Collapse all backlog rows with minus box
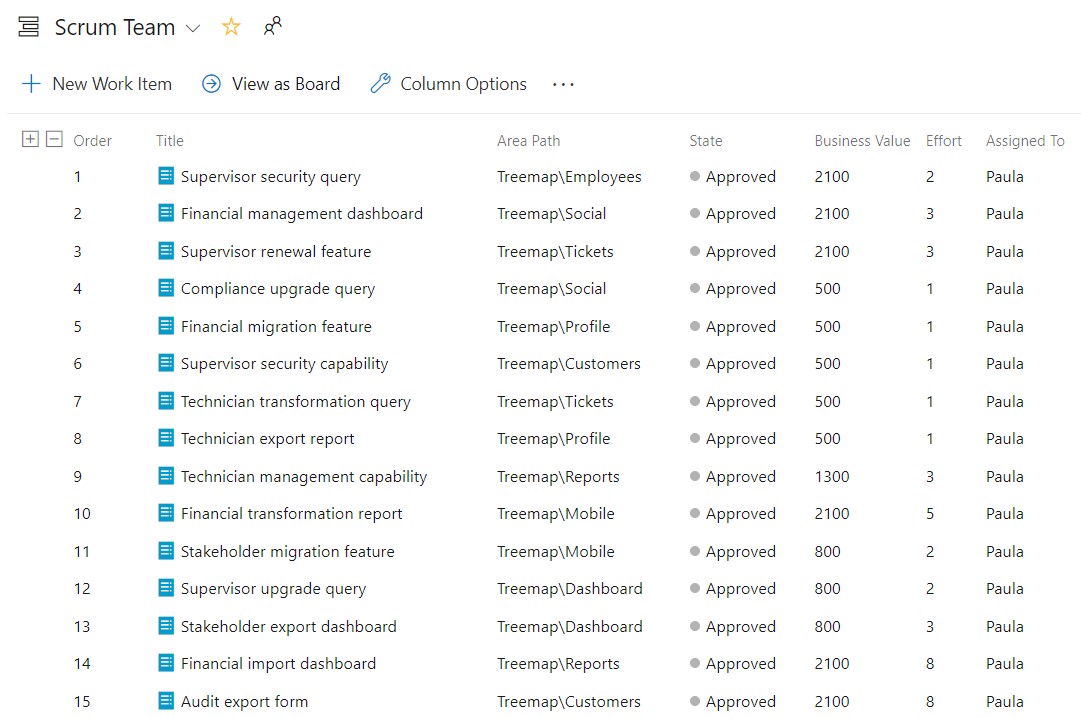The width and height of the screenshot is (1081, 718). click(54, 140)
